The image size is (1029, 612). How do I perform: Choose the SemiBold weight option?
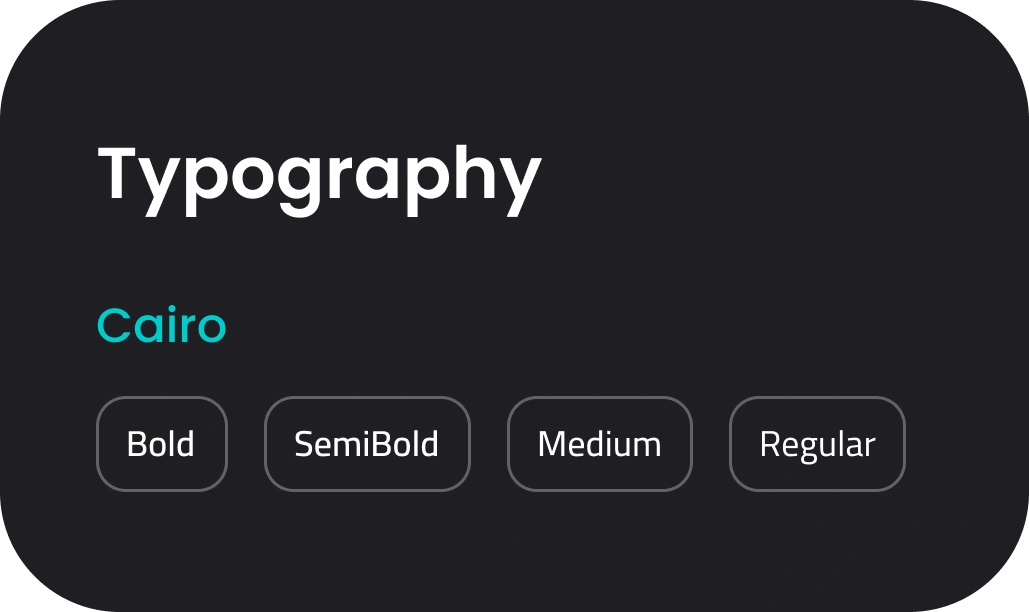[367, 444]
